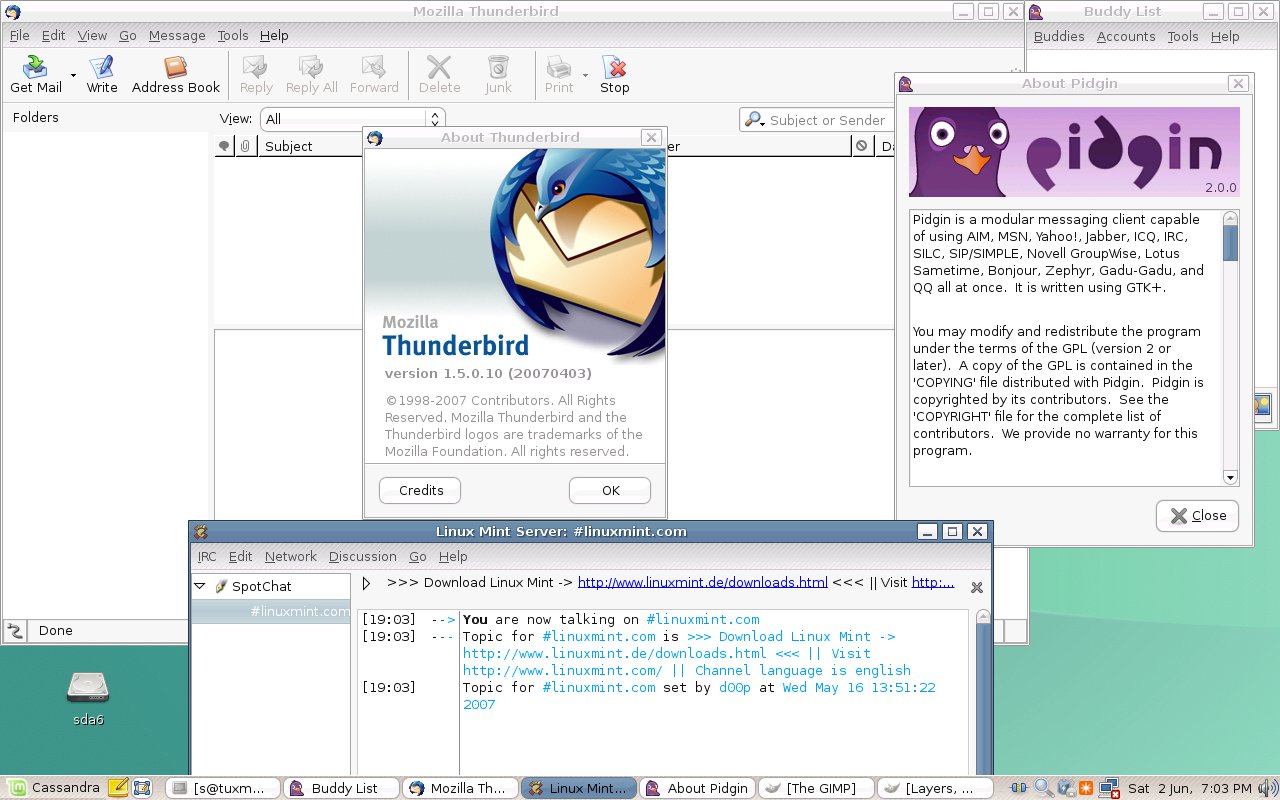Focus the Subject or Sender search field
Screen dimensions: 1280x800
827,120
